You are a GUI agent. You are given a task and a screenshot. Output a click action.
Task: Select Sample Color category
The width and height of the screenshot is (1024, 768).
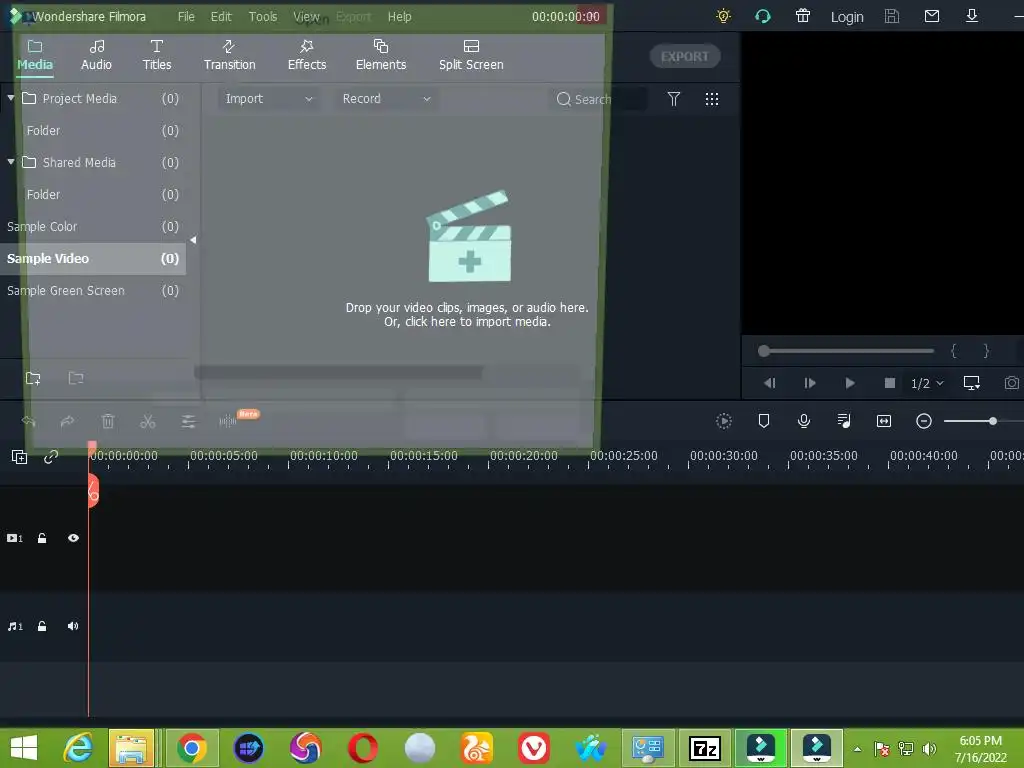93,227
